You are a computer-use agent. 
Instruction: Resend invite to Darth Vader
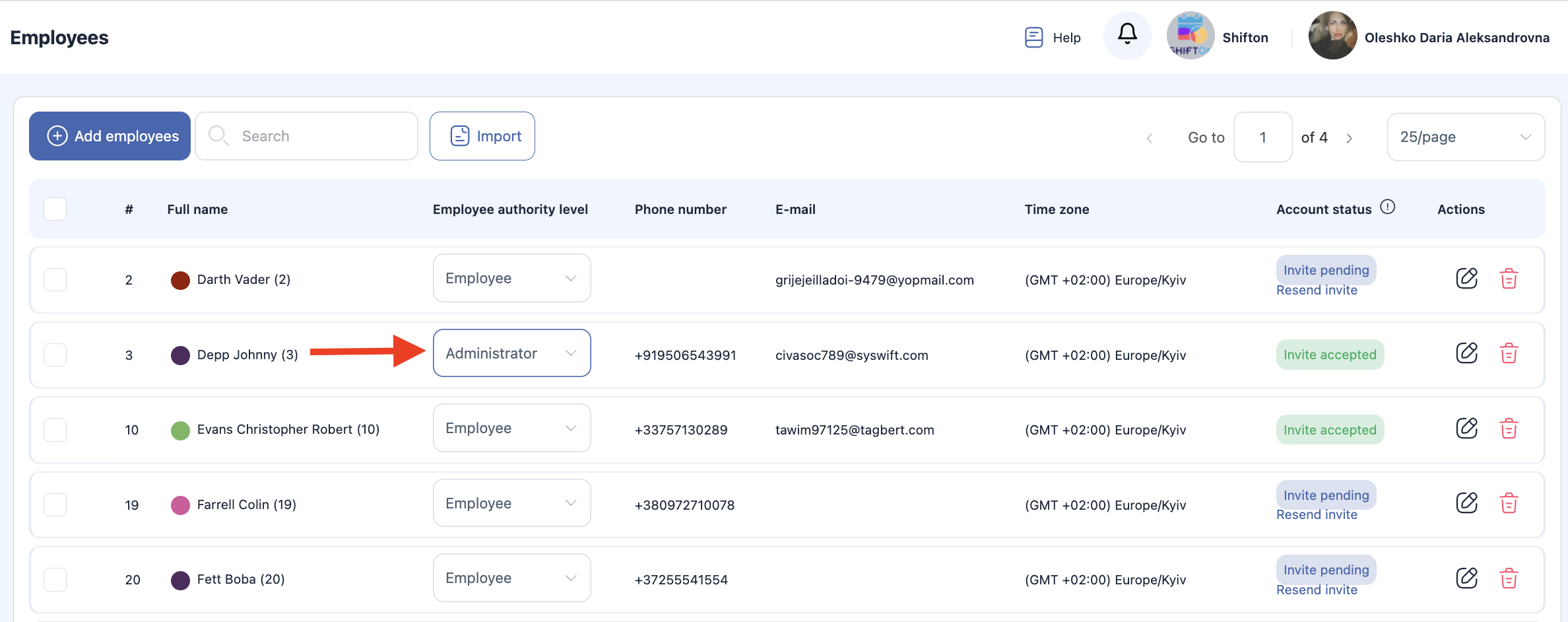[x=1317, y=291]
